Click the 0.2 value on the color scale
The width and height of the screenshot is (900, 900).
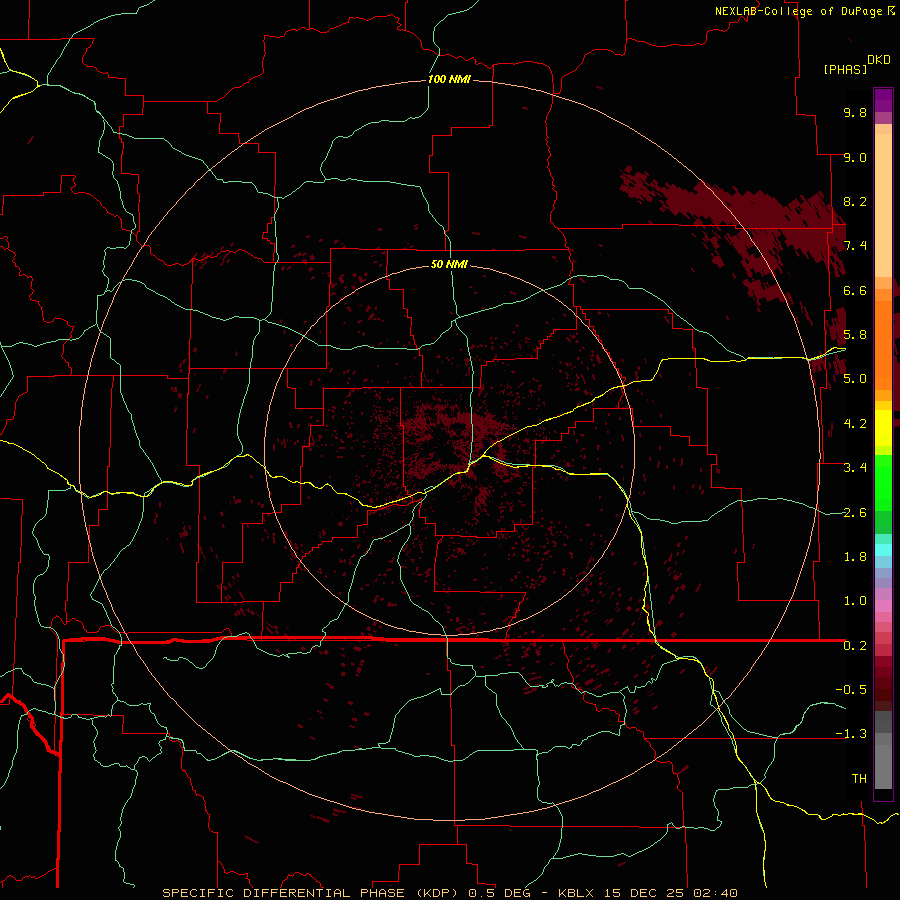855,646
